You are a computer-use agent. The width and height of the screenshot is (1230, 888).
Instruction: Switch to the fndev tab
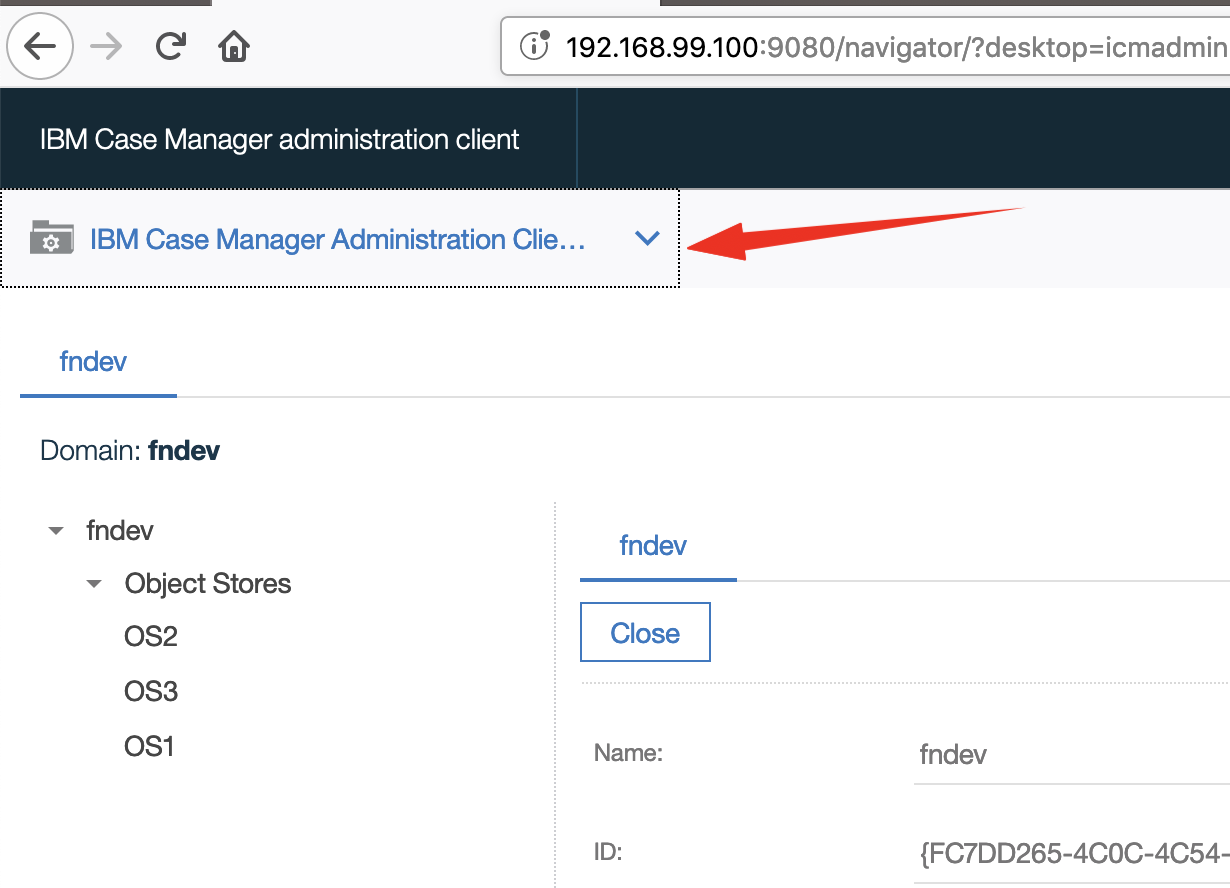click(94, 361)
